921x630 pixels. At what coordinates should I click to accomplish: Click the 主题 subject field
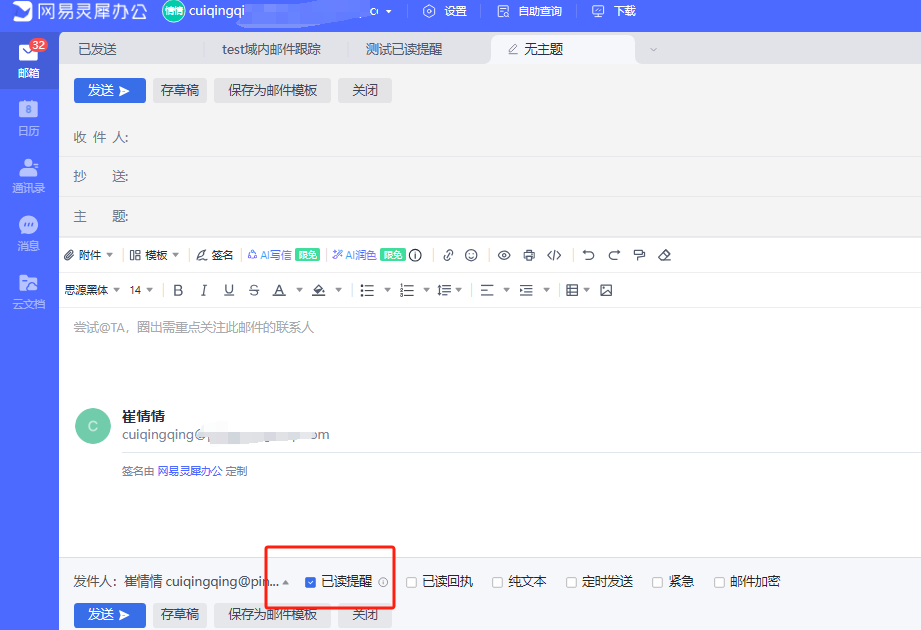(490, 217)
